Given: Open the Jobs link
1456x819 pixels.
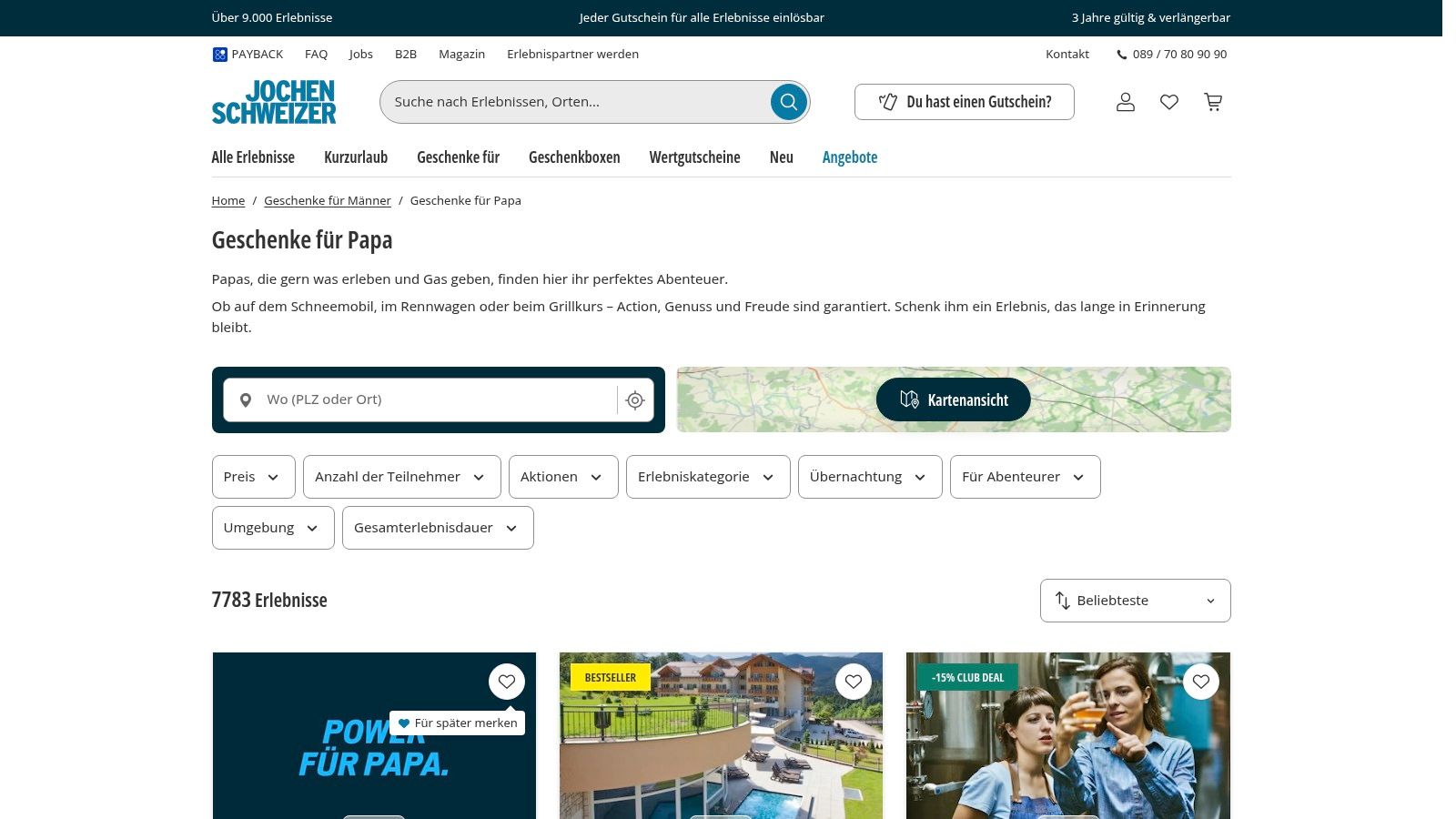Looking at the screenshot, I should click(361, 55).
